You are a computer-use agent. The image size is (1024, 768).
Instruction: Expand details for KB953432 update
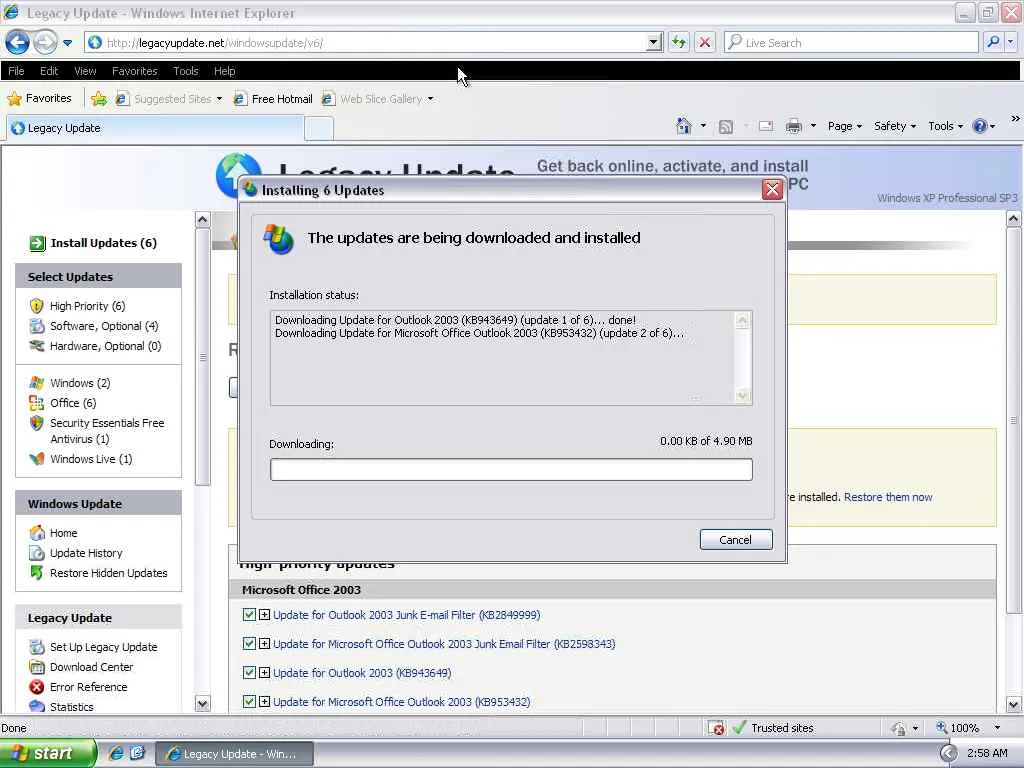[x=264, y=701]
